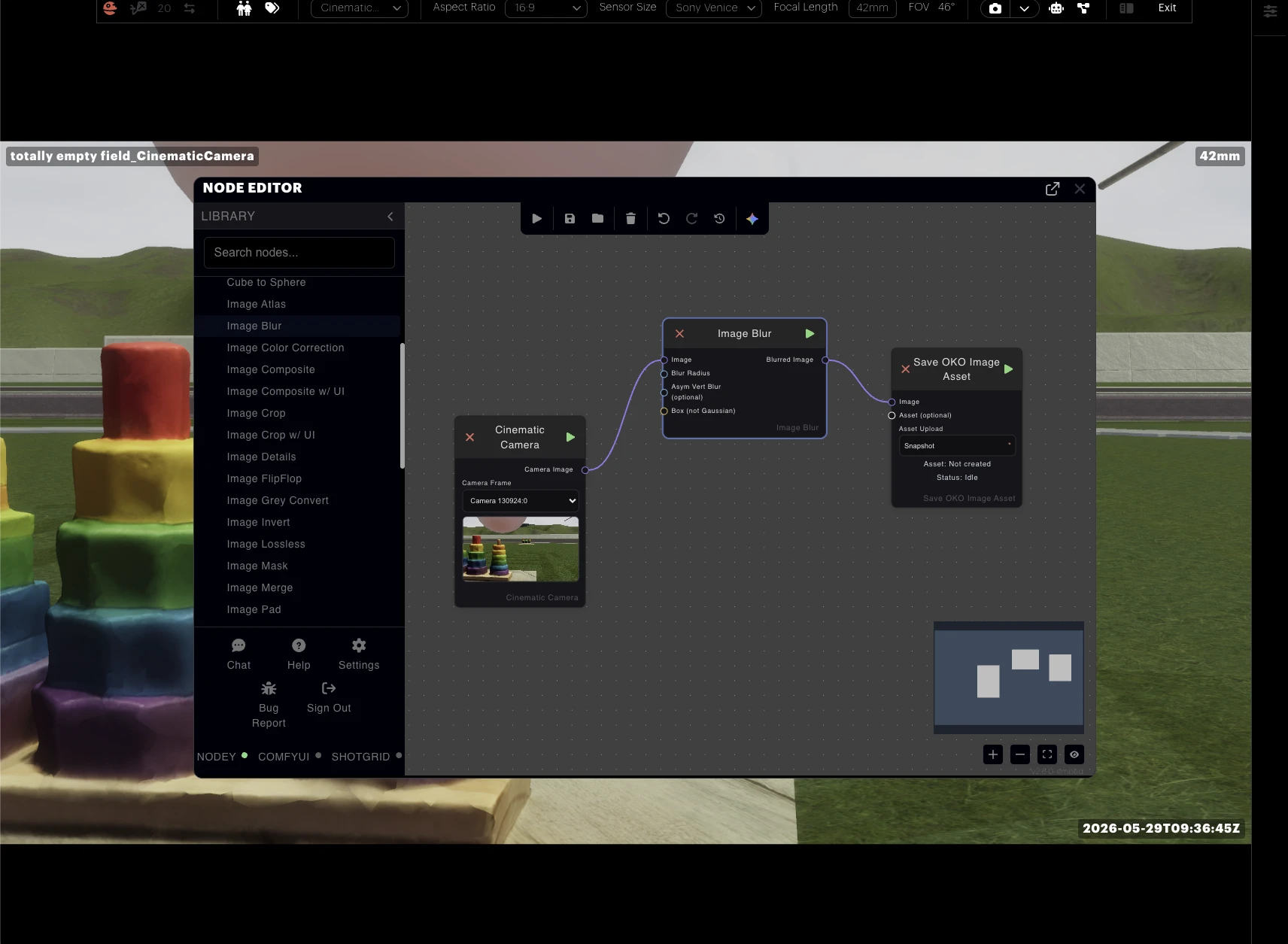Select Image Merge node
1288x944 pixels.
tap(260, 588)
